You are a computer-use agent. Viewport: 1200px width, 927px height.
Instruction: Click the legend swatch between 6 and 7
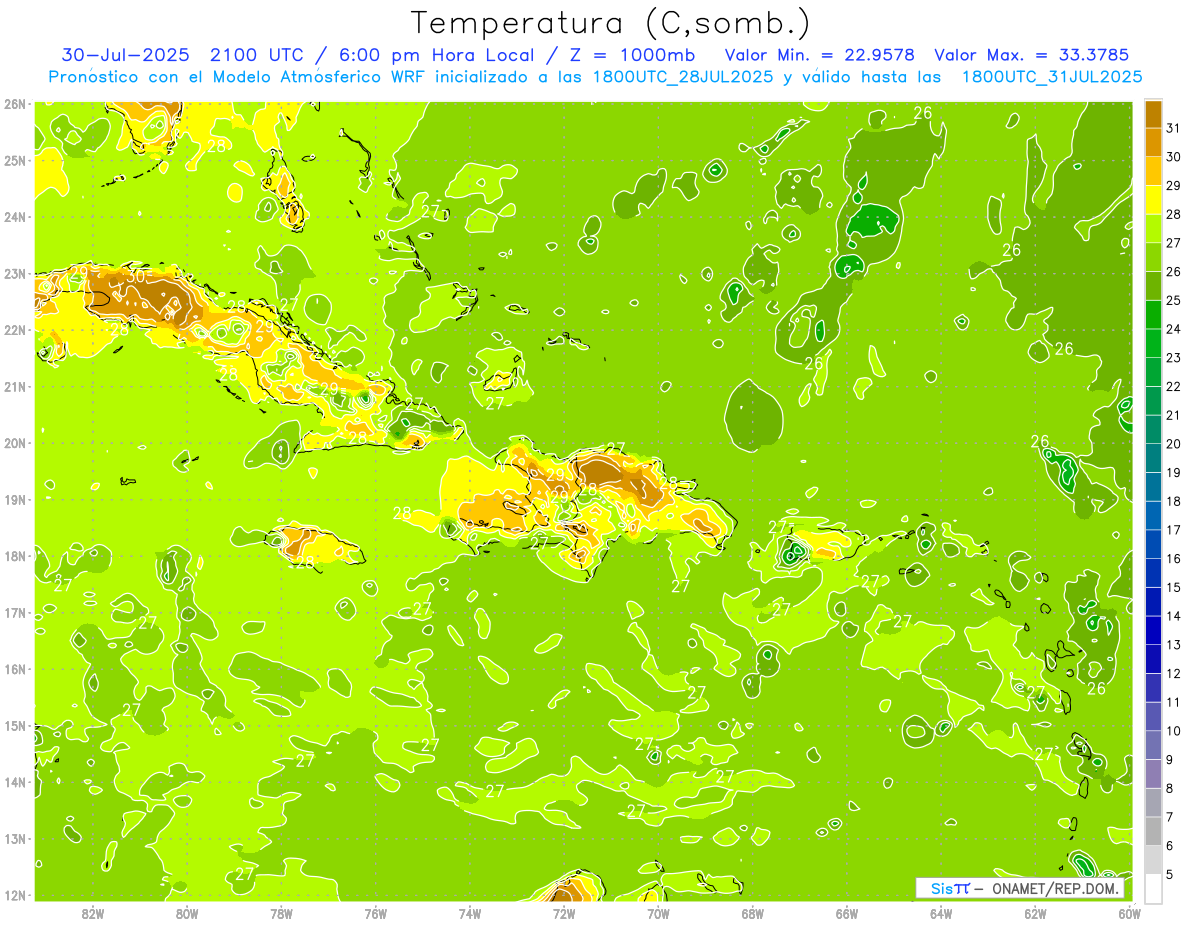1153,832
